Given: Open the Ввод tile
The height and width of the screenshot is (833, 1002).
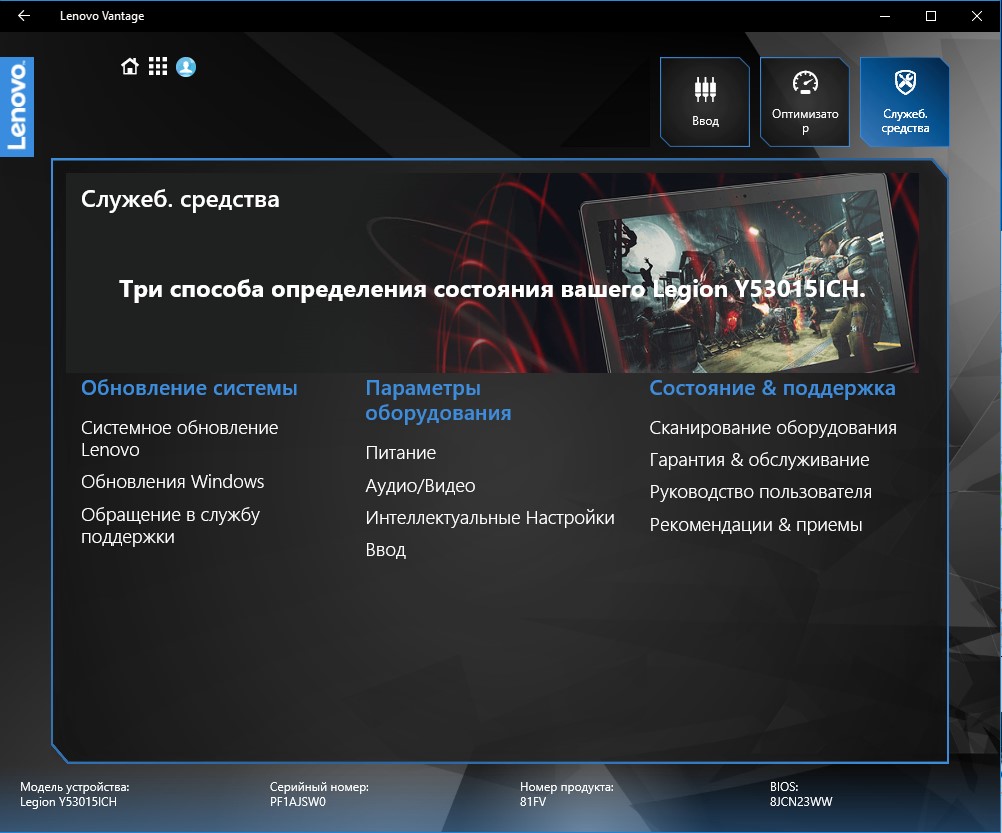Looking at the screenshot, I should 705,102.
